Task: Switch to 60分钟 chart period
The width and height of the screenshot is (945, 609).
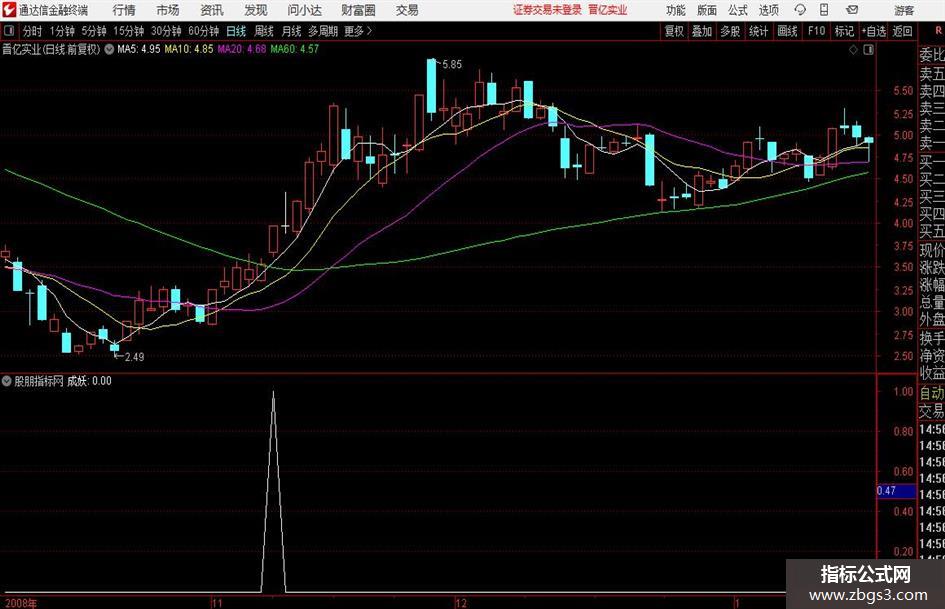Action: point(204,31)
